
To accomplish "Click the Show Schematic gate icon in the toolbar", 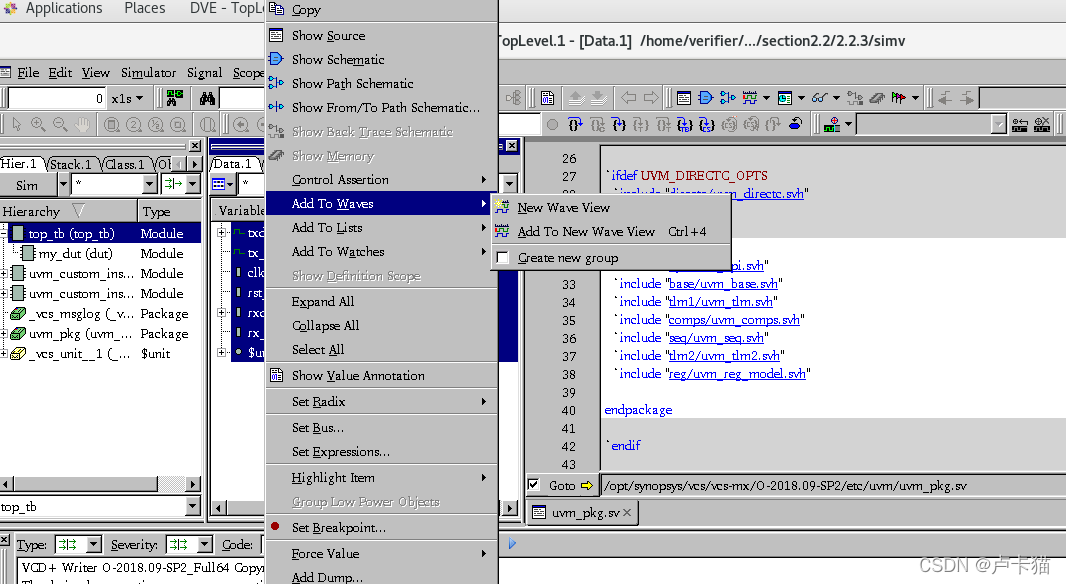I will tap(706, 98).
